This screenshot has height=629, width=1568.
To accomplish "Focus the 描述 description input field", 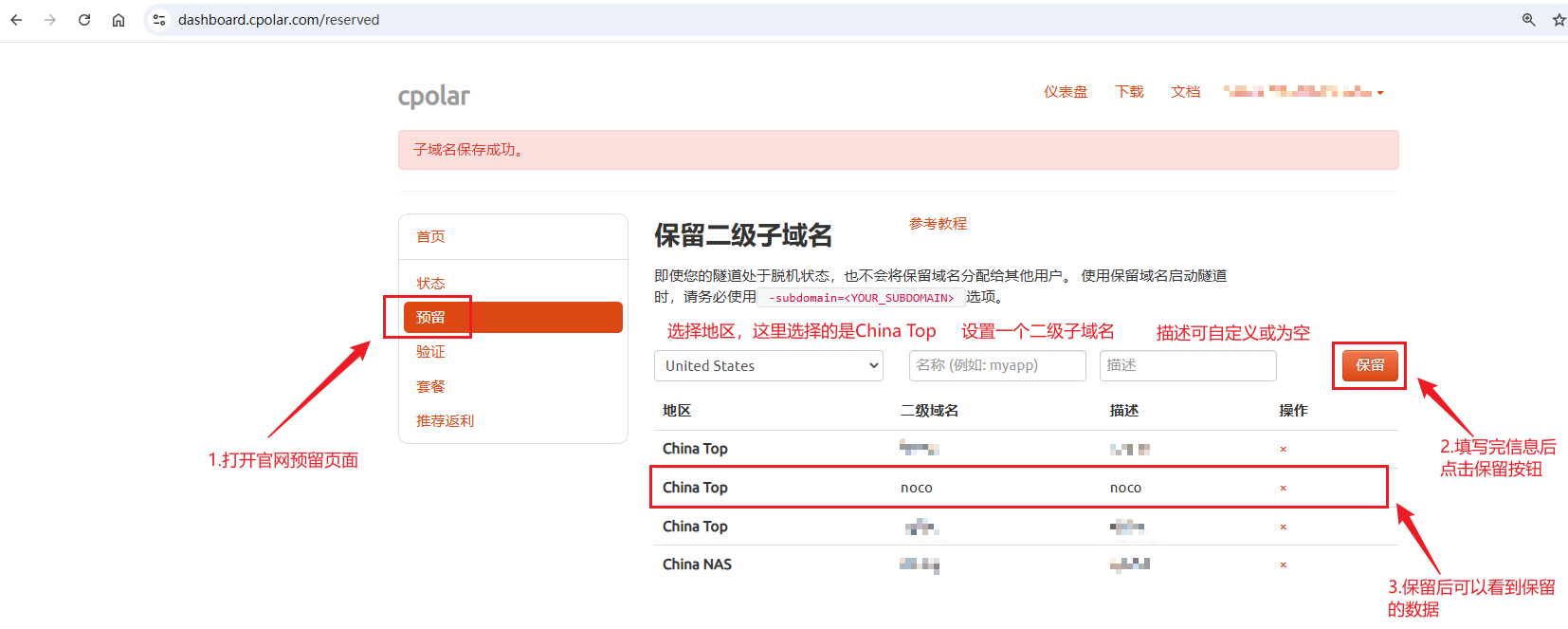I will [x=1187, y=365].
